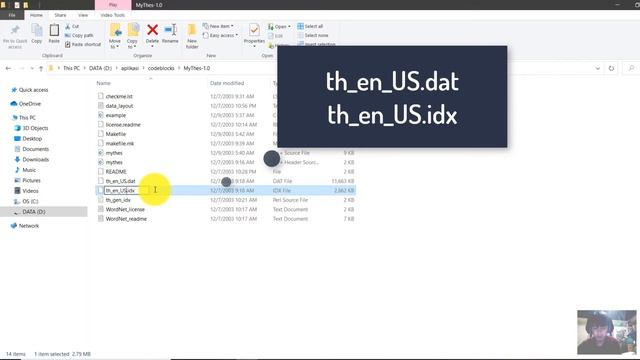This screenshot has height=360, width=640.
Task: Open the File tab
Action: (x=12, y=15)
